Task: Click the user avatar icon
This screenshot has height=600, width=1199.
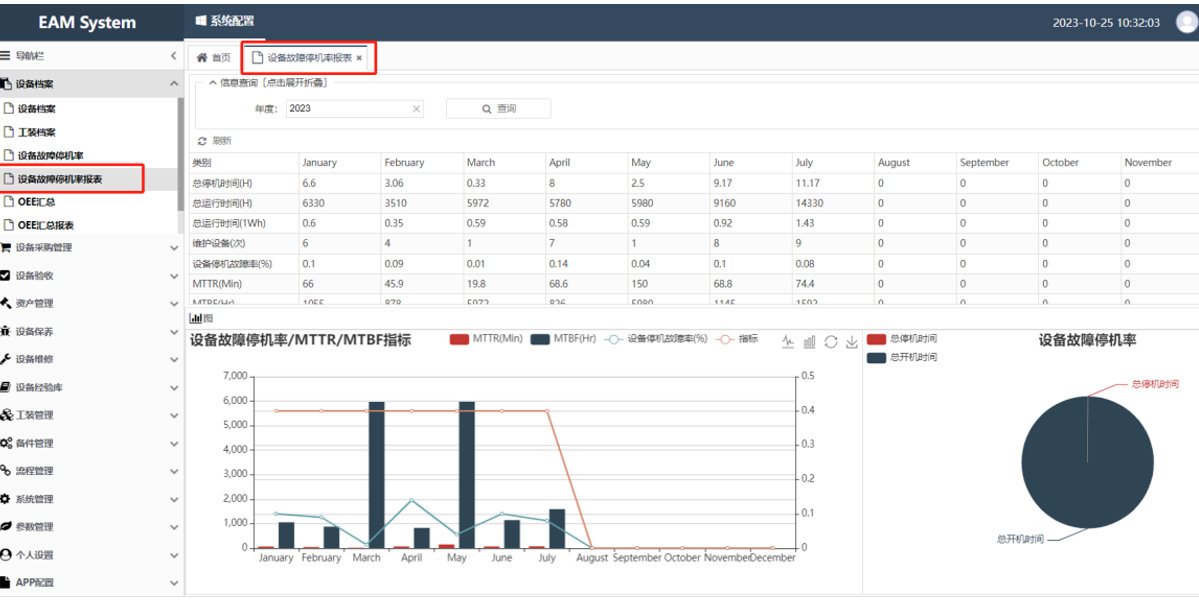Action: click(1186, 22)
